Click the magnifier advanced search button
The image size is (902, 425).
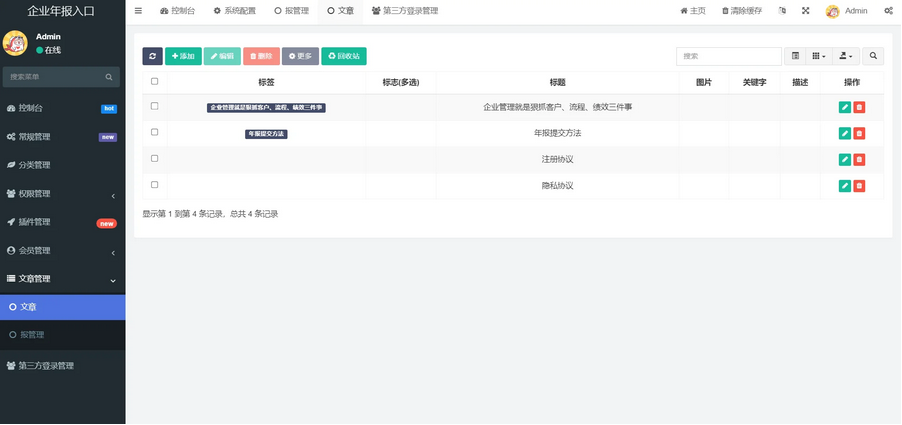(x=873, y=56)
